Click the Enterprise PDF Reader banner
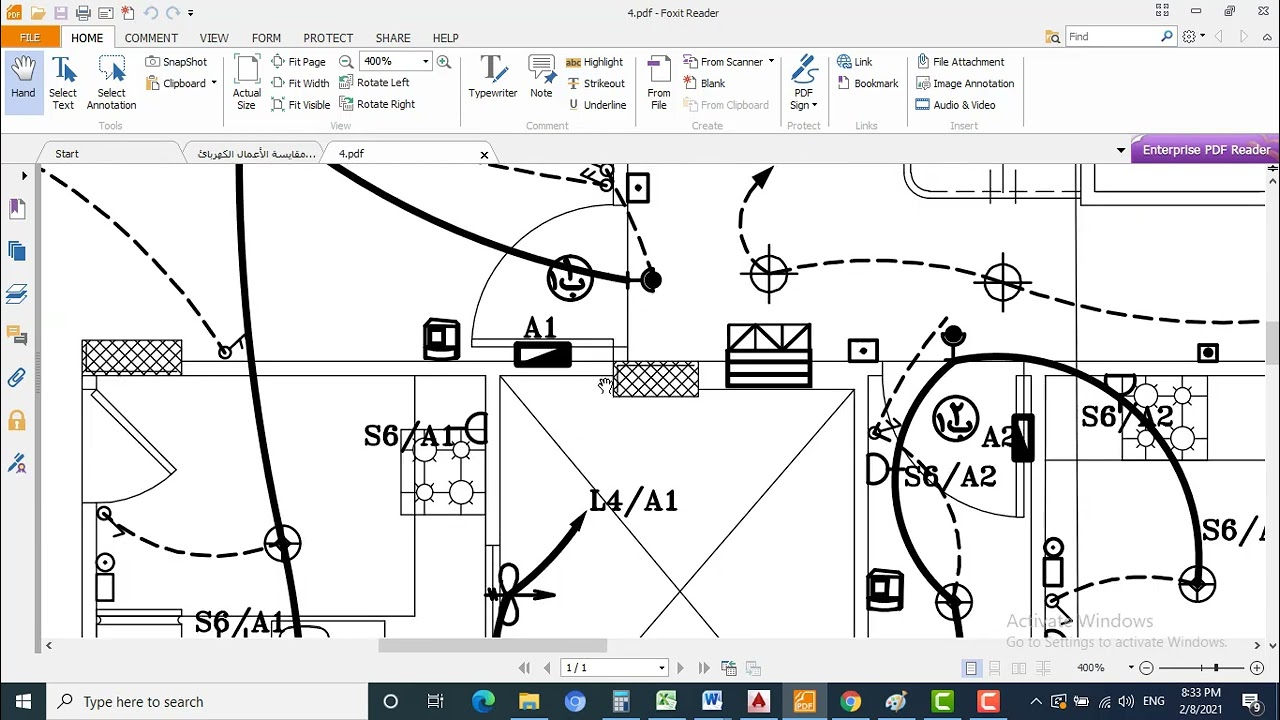Viewport: 1280px width, 720px height. tap(1206, 150)
